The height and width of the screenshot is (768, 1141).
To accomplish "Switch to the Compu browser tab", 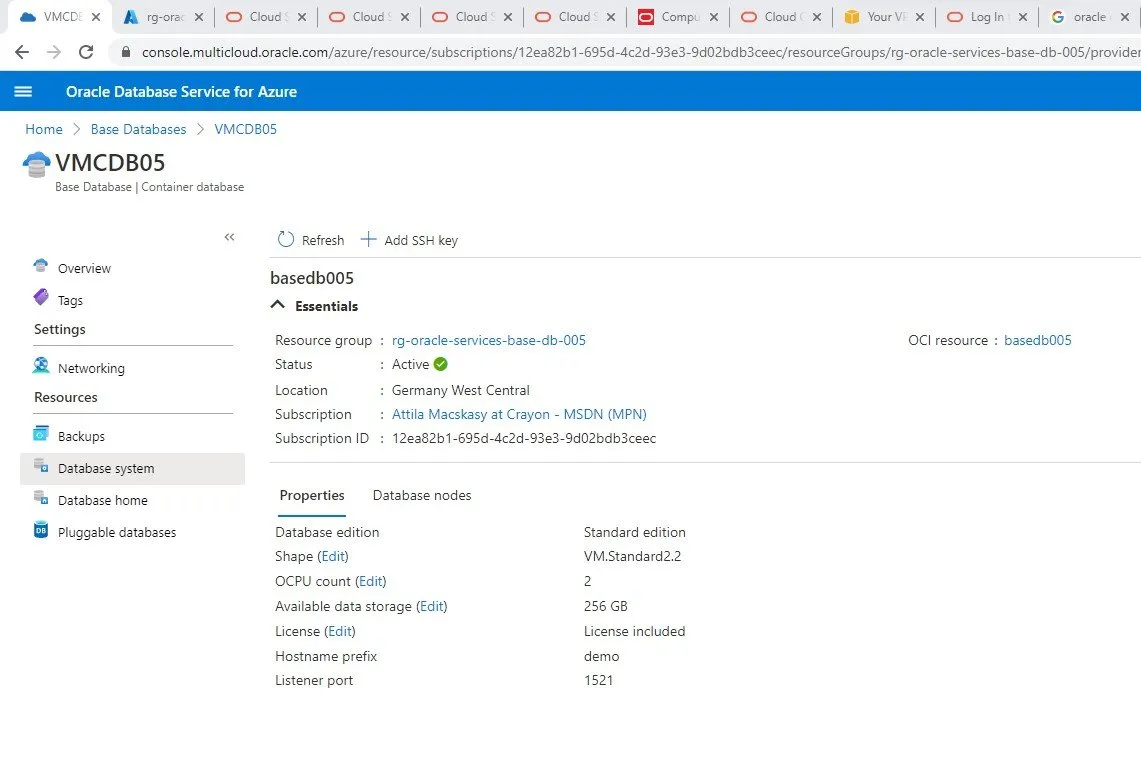I will pos(678,17).
